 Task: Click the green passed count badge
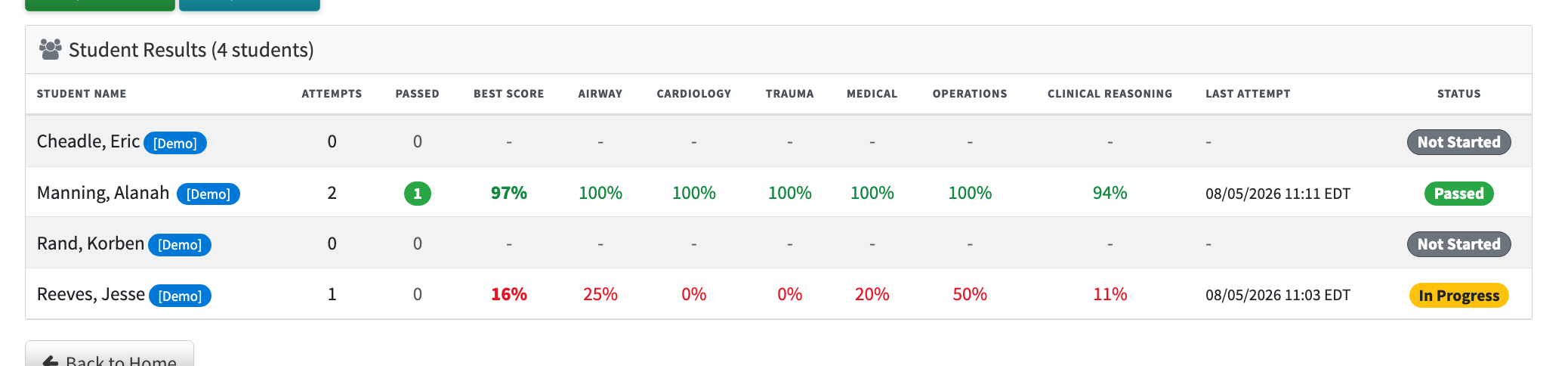coord(418,194)
